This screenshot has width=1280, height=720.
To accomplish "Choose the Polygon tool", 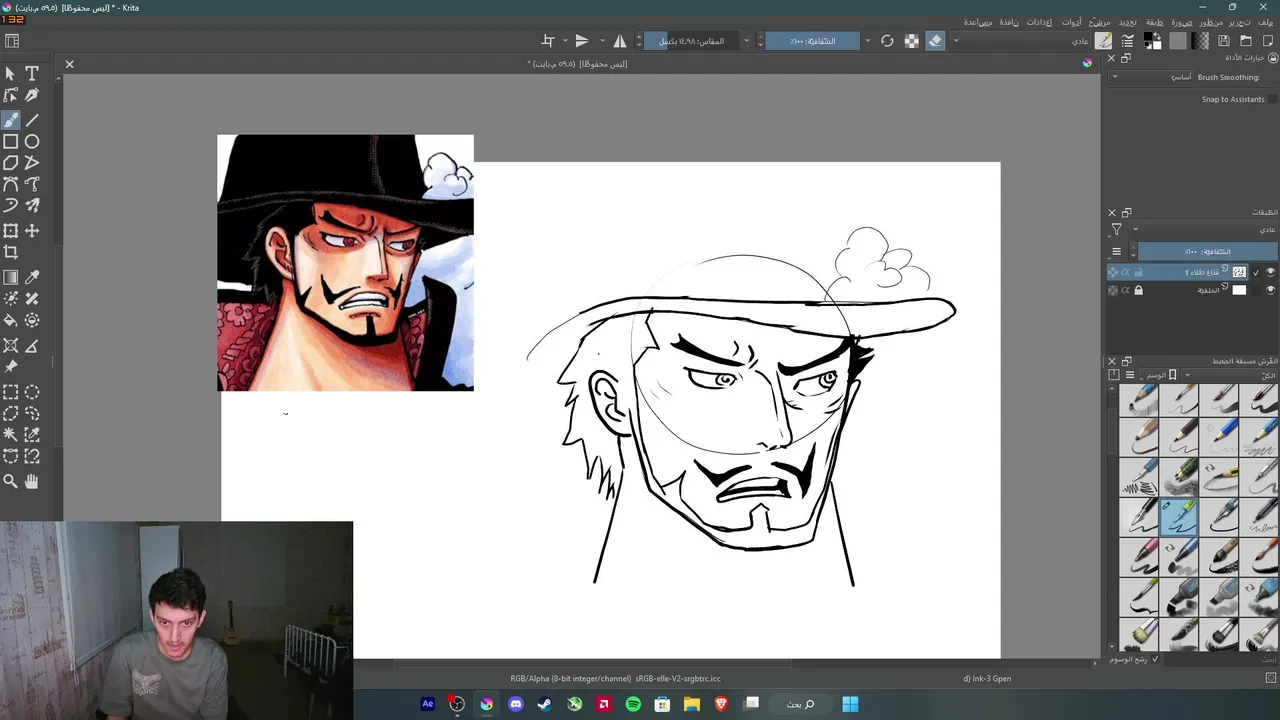I will 10,162.
